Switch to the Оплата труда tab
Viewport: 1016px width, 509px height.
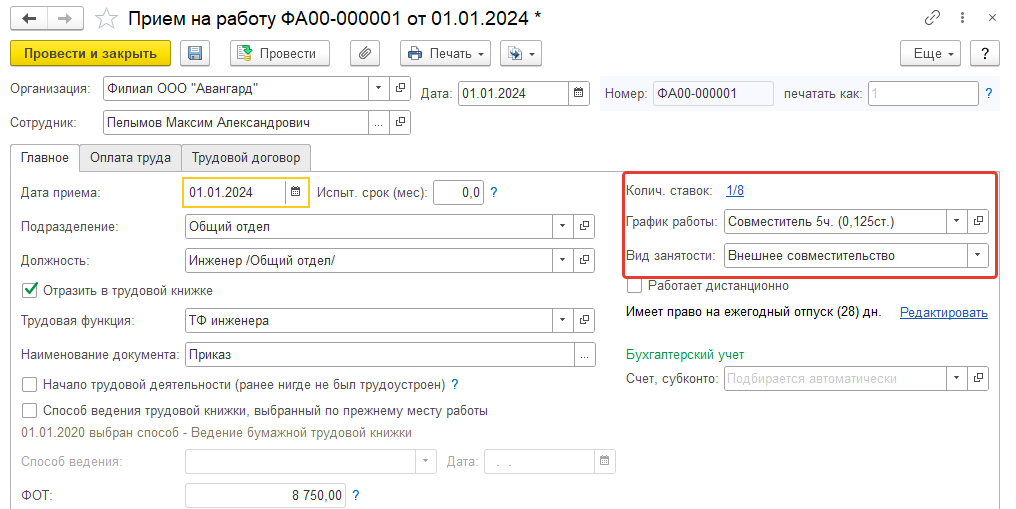coord(130,157)
